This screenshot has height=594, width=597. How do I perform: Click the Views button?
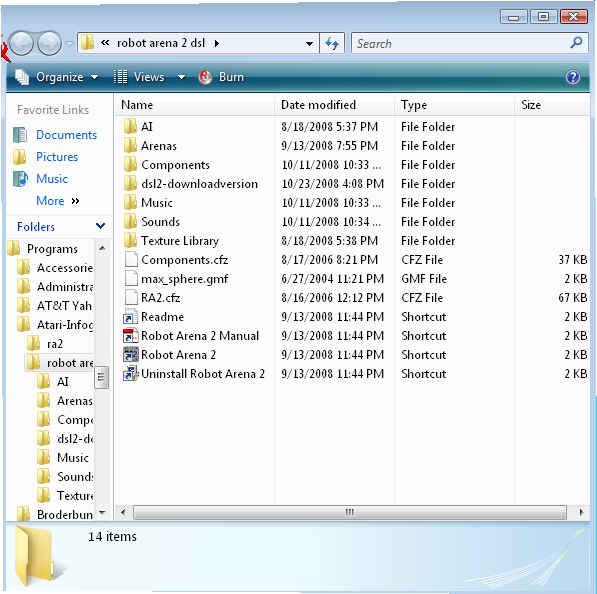139,77
